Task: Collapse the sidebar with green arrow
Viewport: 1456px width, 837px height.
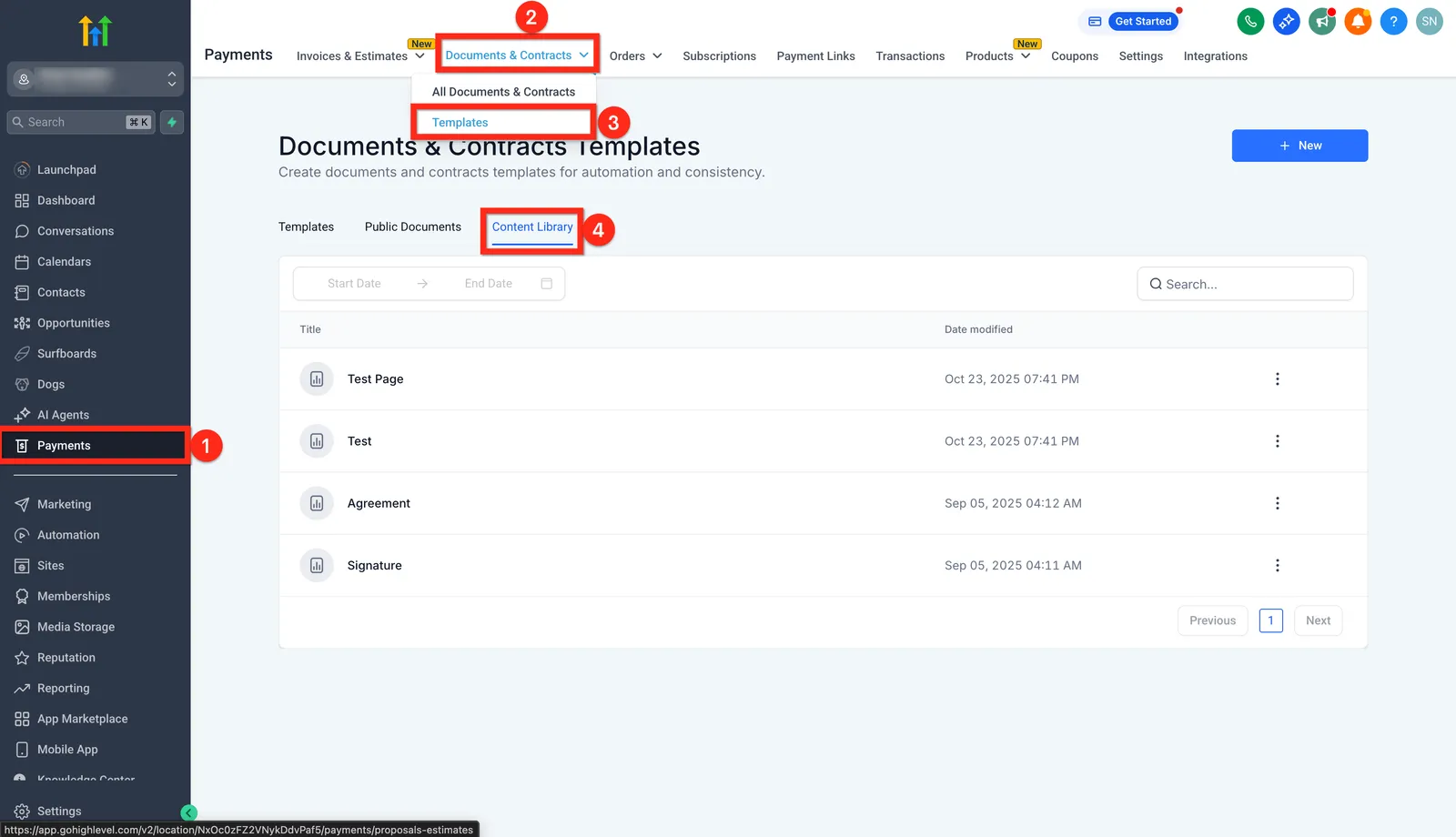Action: pyautogui.click(x=189, y=812)
